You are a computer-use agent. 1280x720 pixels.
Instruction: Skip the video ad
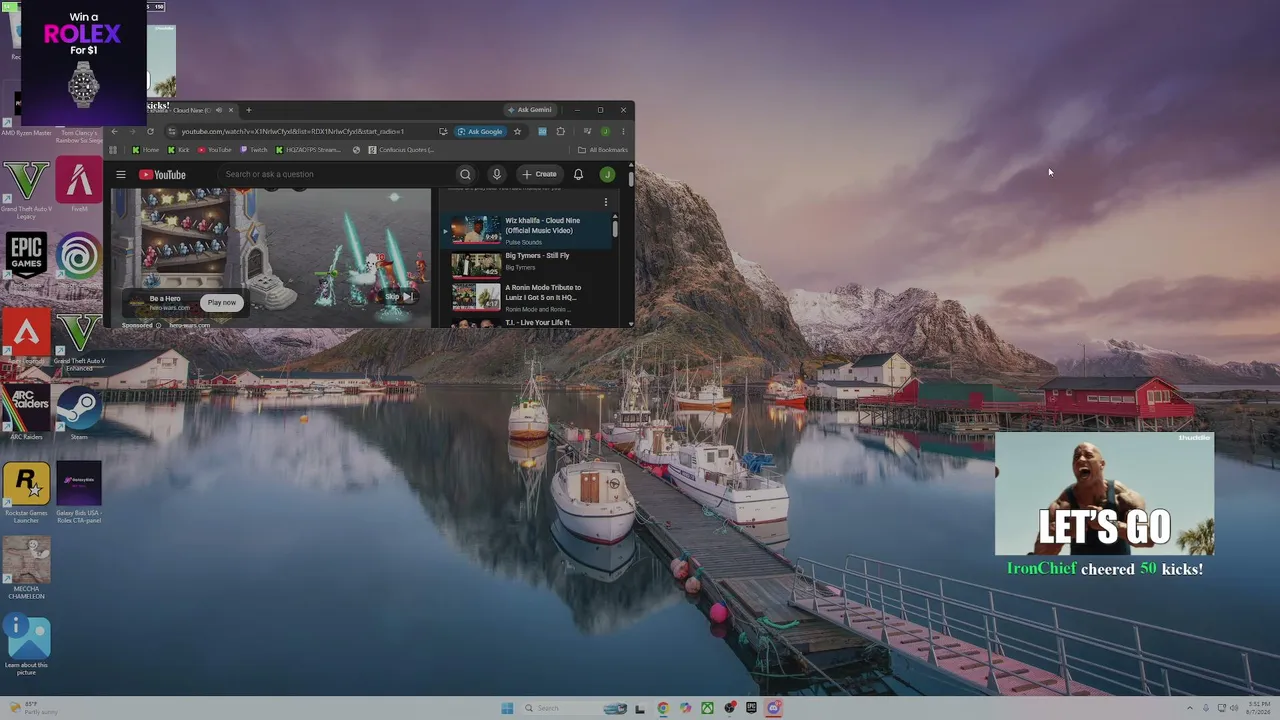tap(398, 297)
